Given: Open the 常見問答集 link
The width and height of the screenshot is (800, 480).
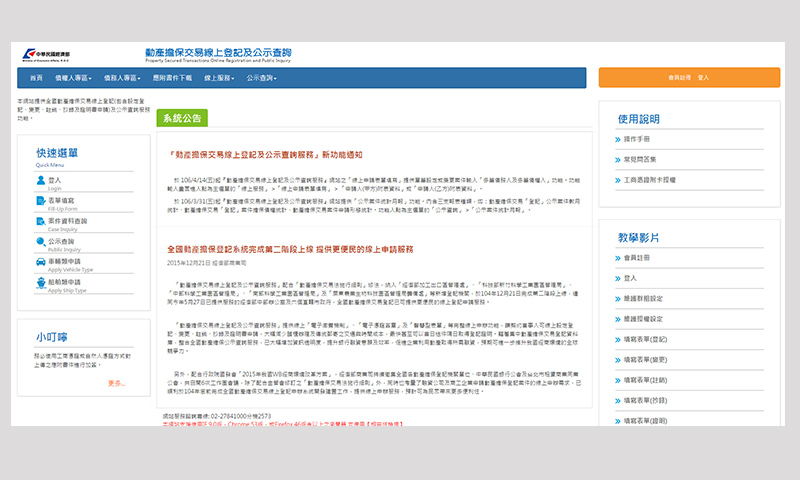Looking at the screenshot, I should point(640,159).
